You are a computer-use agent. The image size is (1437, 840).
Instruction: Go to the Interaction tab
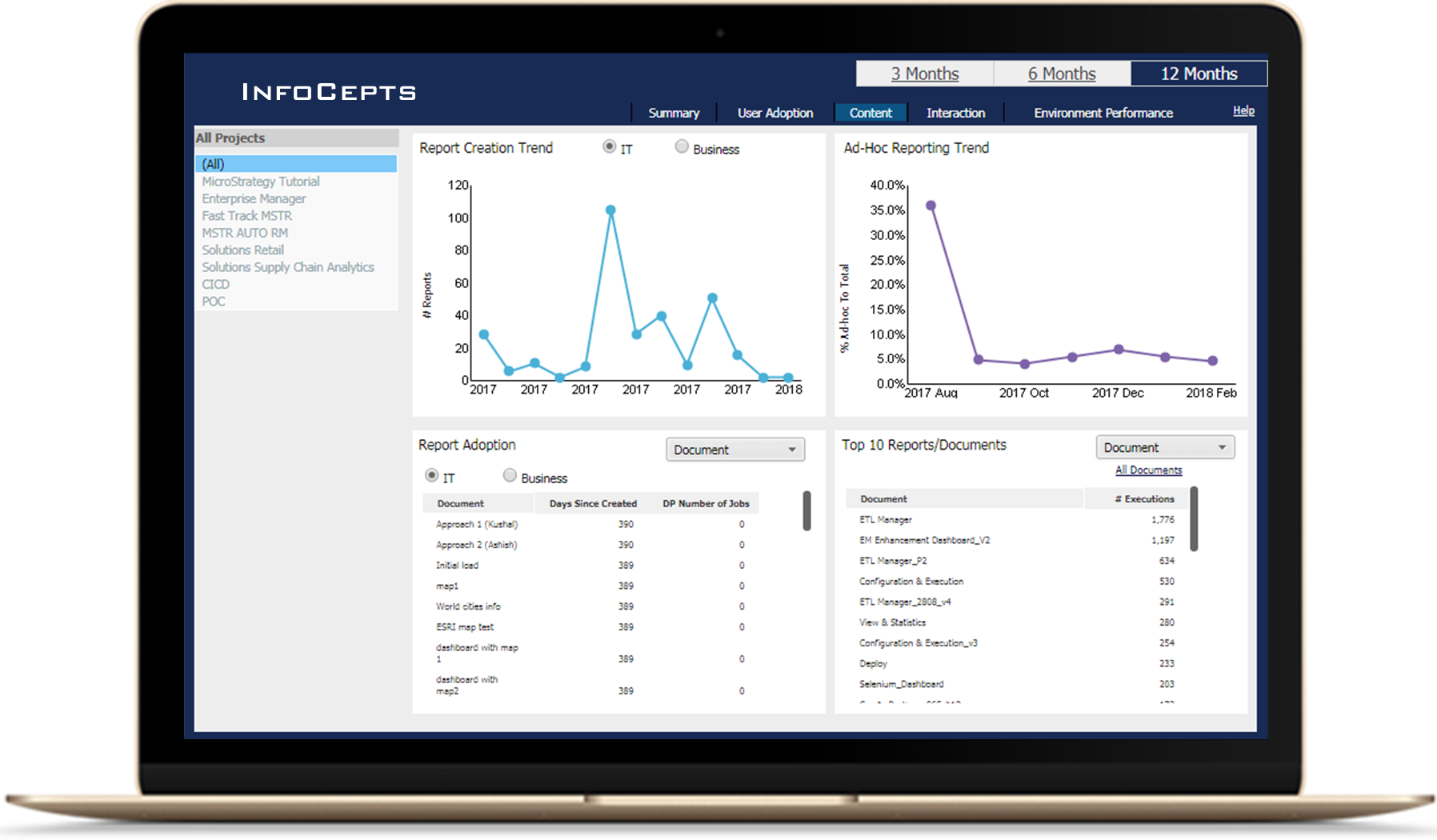955,113
